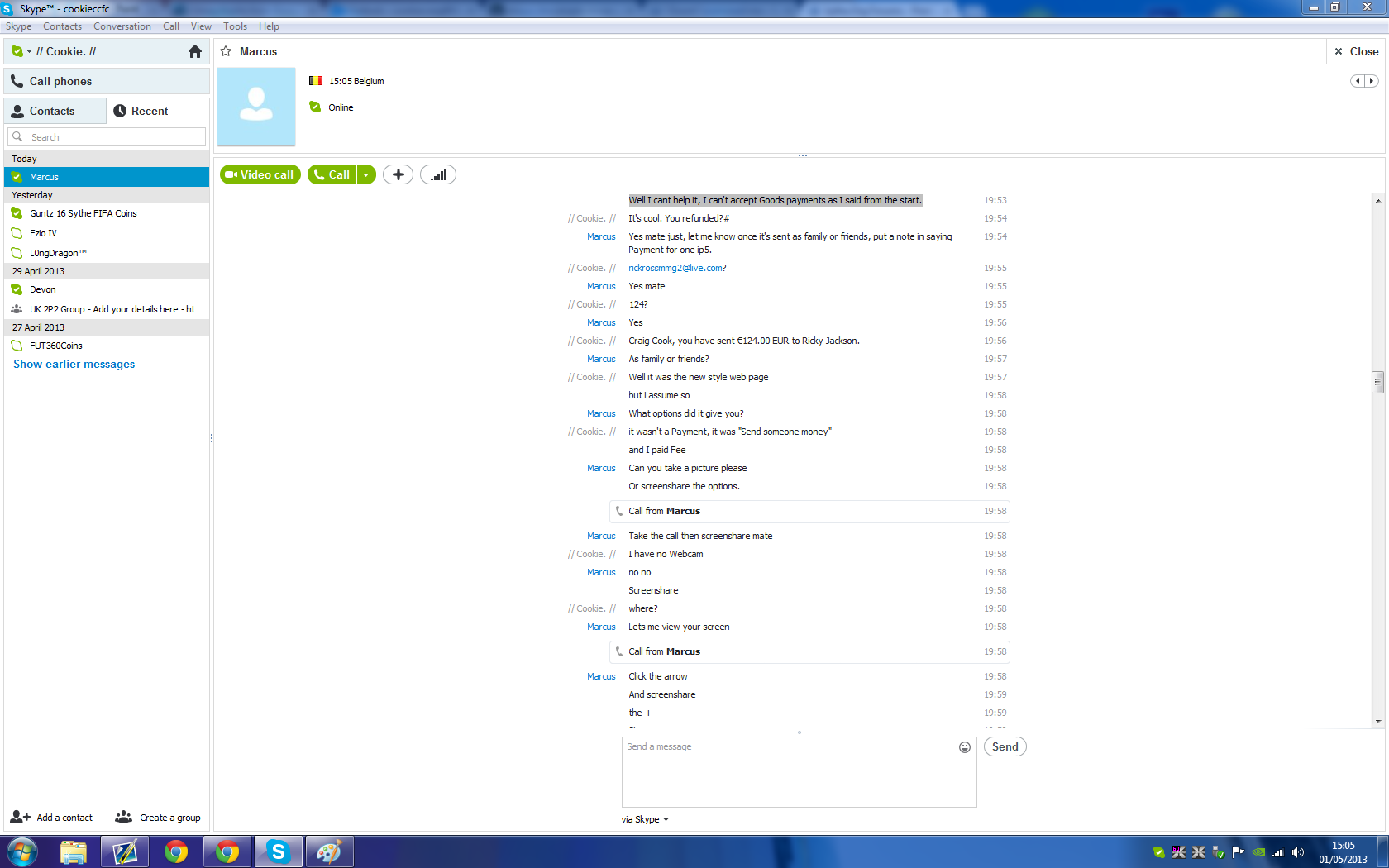The image size is (1389, 868).
Task: Open the rickrossmmg2@live.com email link
Action: [x=677, y=268]
